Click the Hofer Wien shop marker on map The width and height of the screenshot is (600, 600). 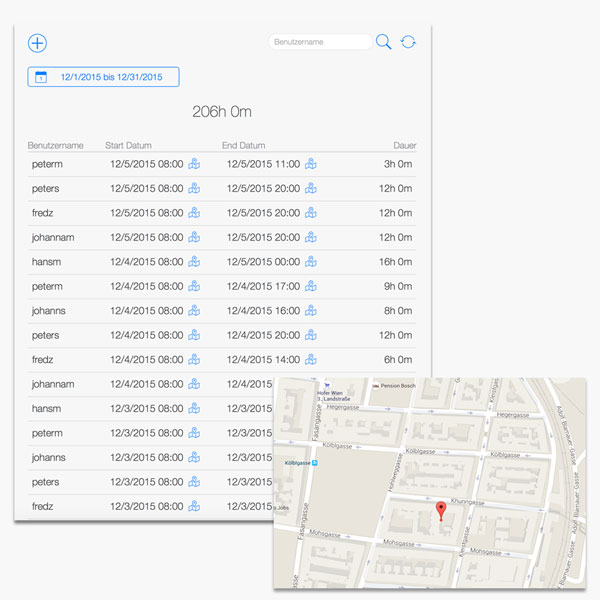tap(326, 384)
